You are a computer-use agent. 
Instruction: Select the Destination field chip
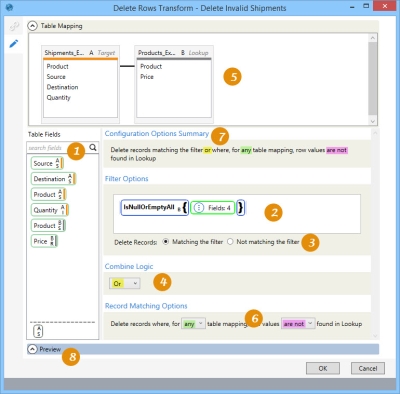pyautogui.click(x=54, y=179)
